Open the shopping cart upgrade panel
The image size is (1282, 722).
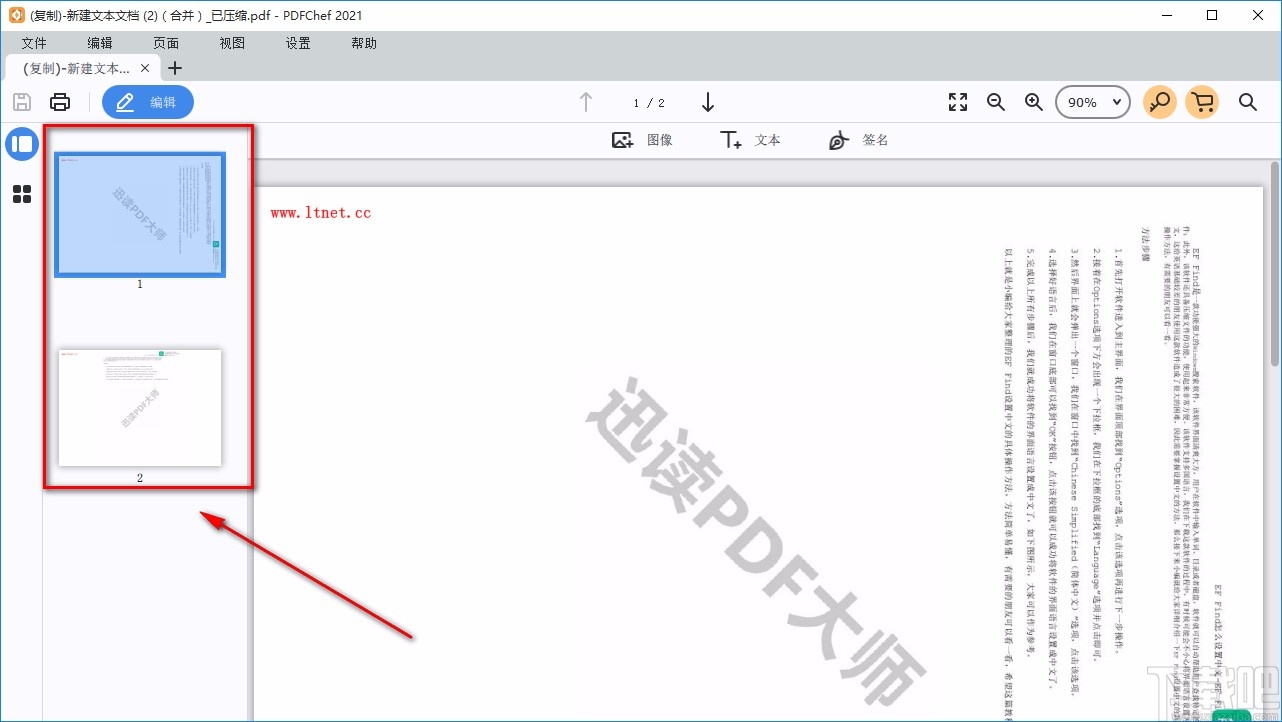(x=1202, y=101)
